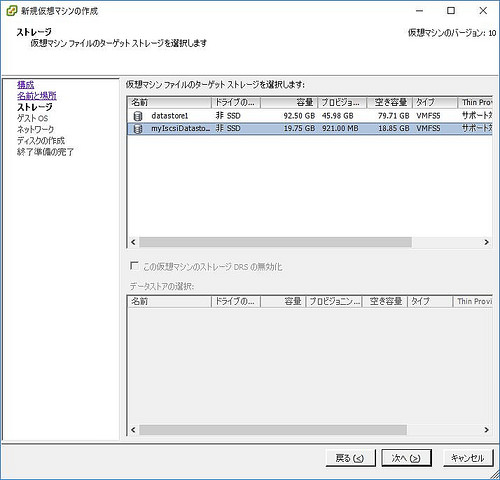The image size is (500, 480).
Task: Open the 構成 wizard step link
Action: (x=26, y=85)
